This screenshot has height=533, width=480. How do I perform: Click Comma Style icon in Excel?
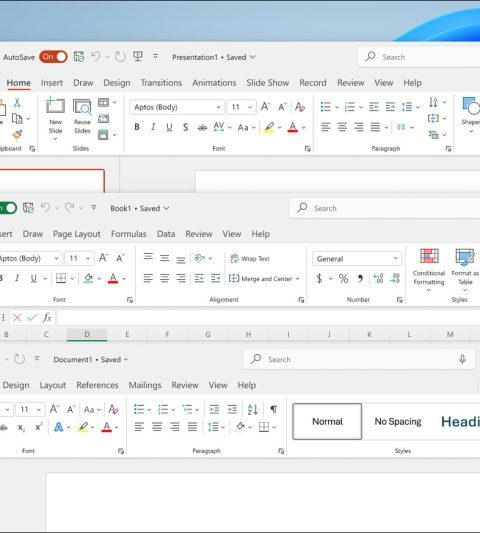click(x=360, y=279)
